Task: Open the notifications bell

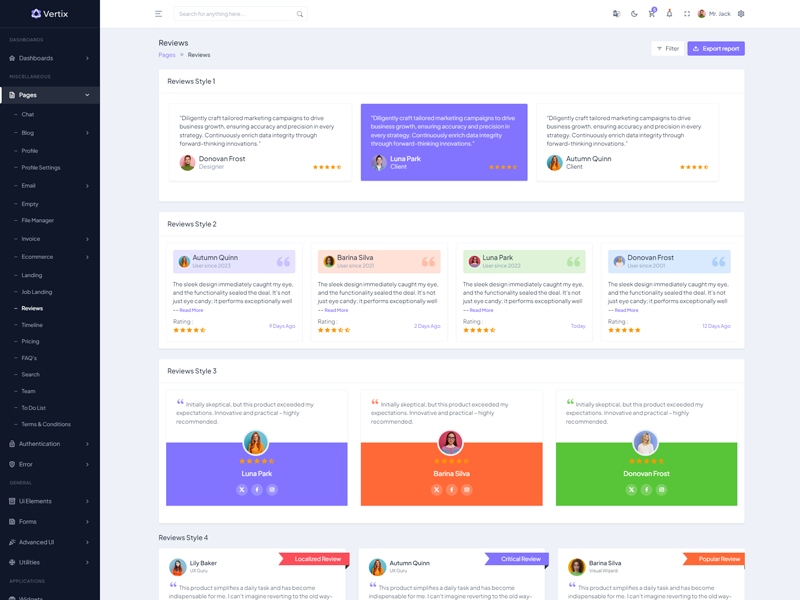Action: (669, 14)
